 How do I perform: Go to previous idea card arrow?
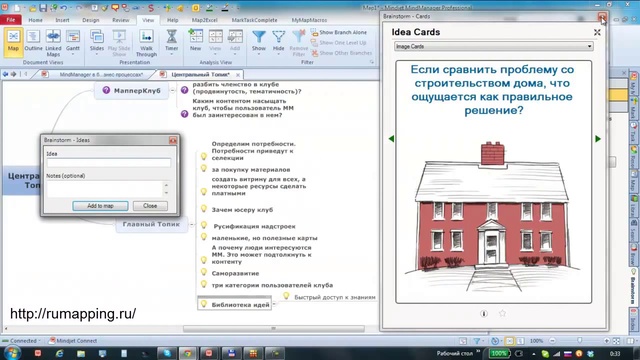(391, 139)
